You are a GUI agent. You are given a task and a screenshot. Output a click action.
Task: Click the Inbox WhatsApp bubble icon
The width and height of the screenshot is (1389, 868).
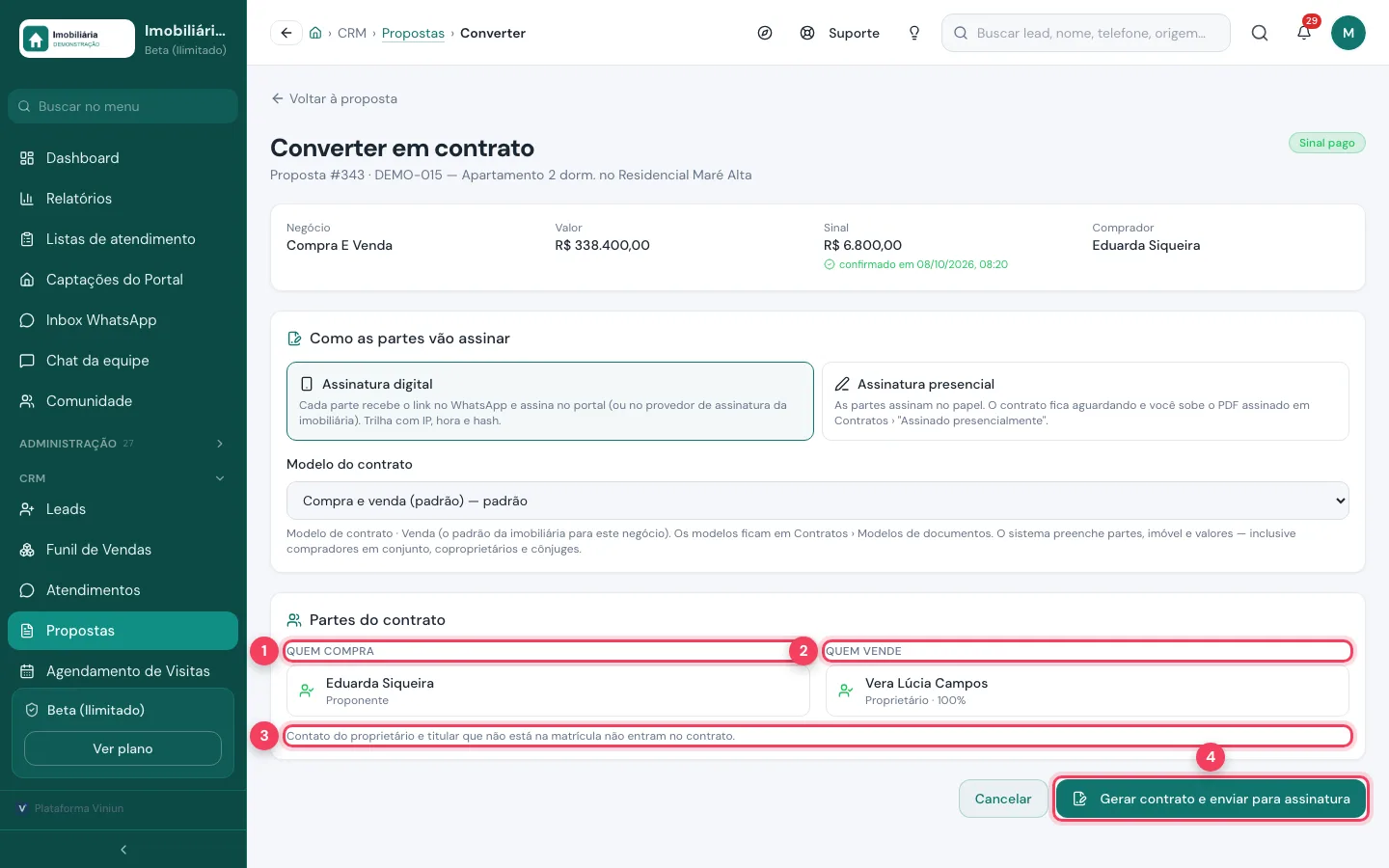tap(27, 320)
